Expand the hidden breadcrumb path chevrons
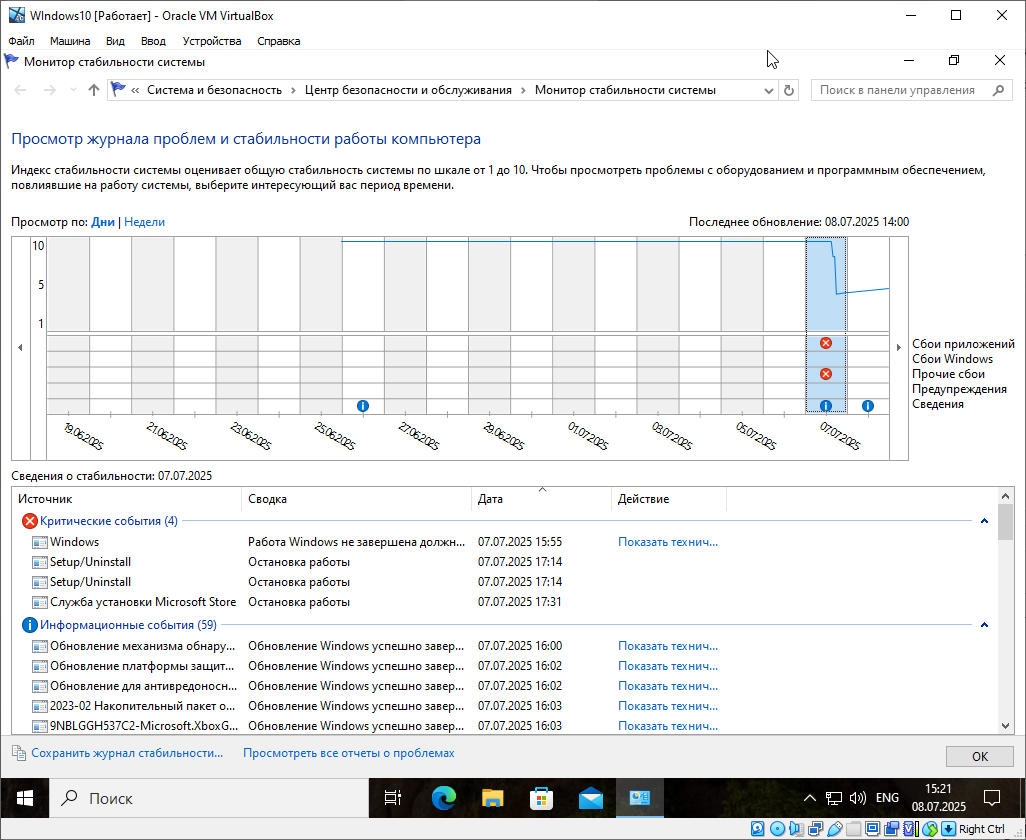Viewport: 1026px width, 840px height. (x=135, y=90)
